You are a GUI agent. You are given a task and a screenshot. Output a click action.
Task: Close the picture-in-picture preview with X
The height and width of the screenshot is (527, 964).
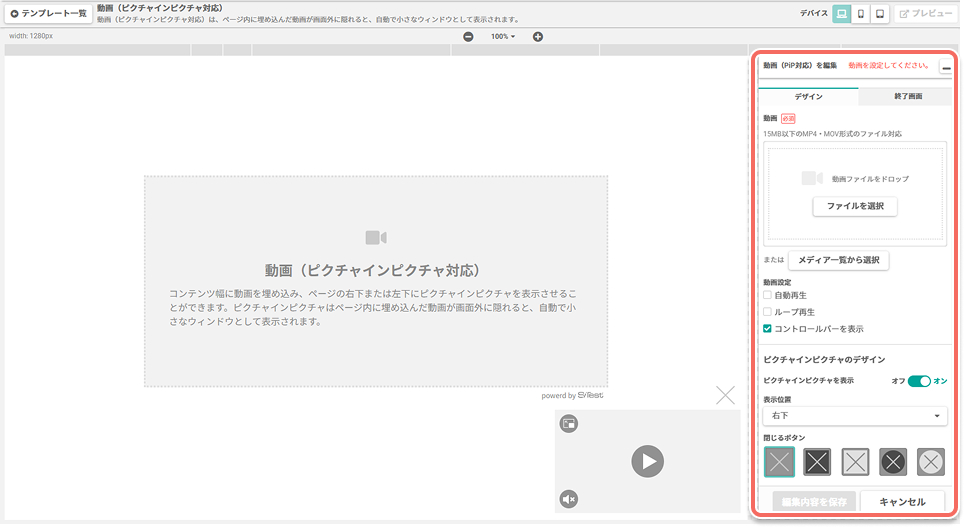(725, 395)
